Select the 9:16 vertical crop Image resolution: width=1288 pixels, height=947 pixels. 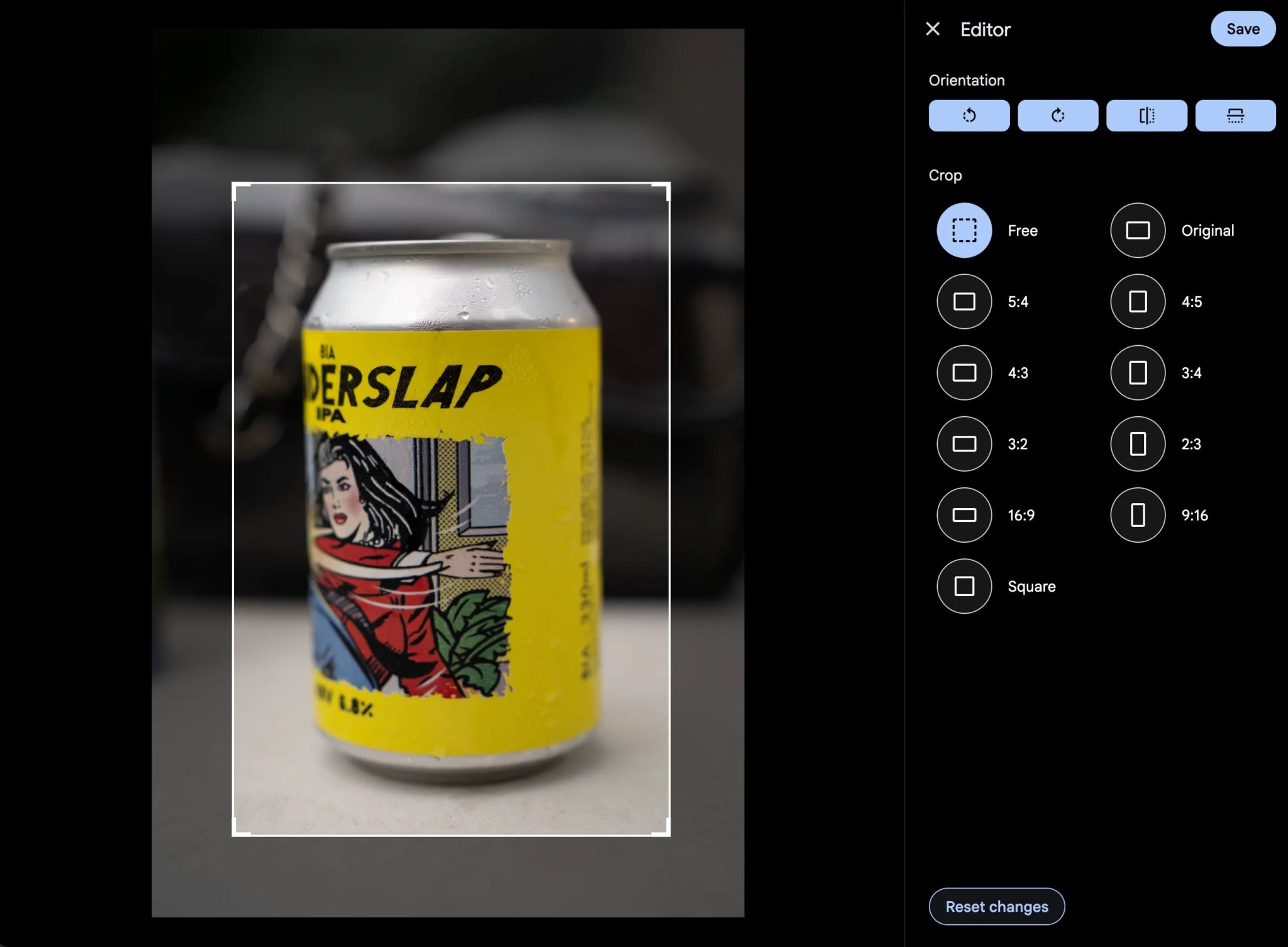(x=1137, y=515)
